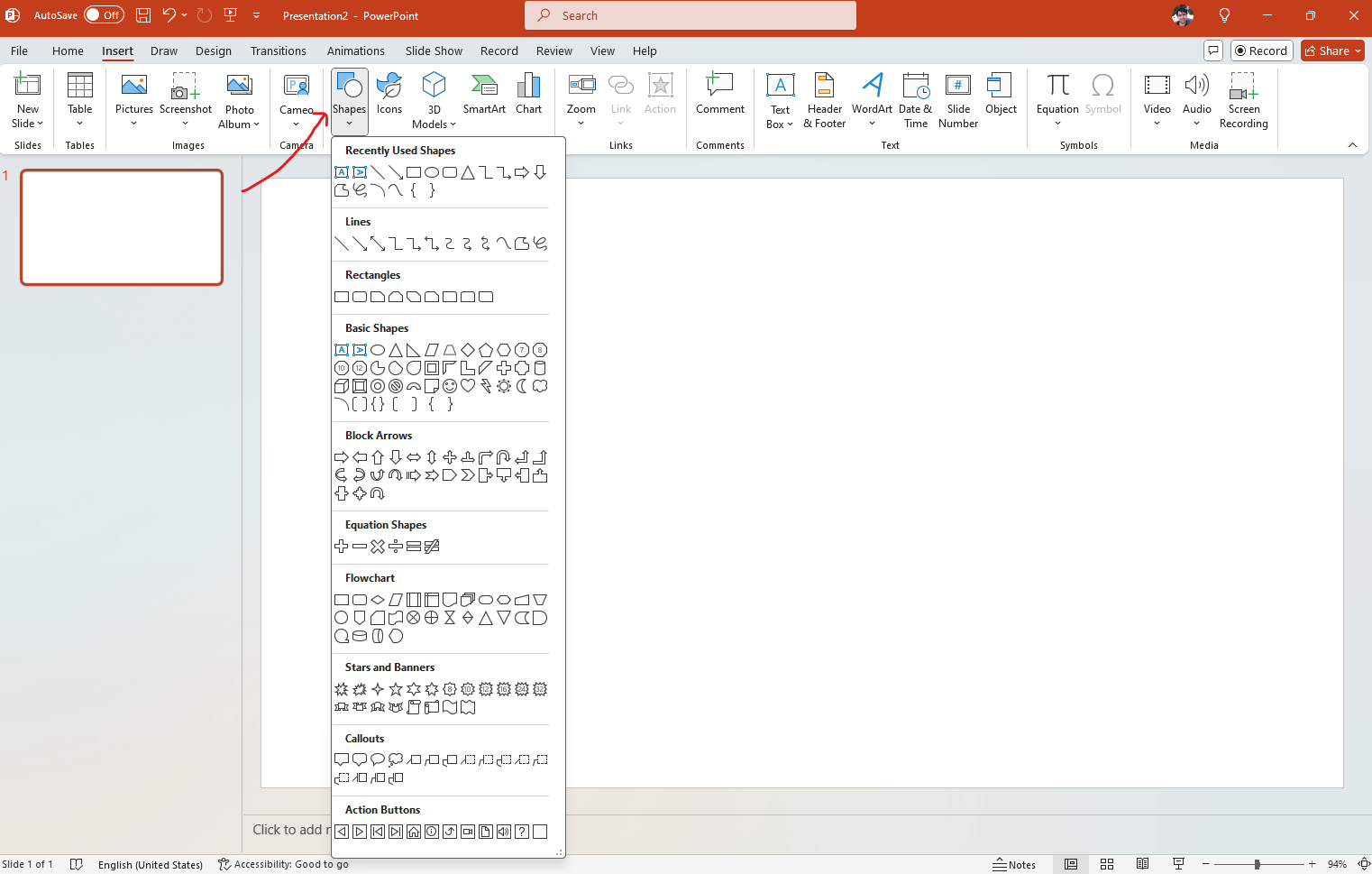Open the Review tab
Screen dimensions: 1372x874
553,51
